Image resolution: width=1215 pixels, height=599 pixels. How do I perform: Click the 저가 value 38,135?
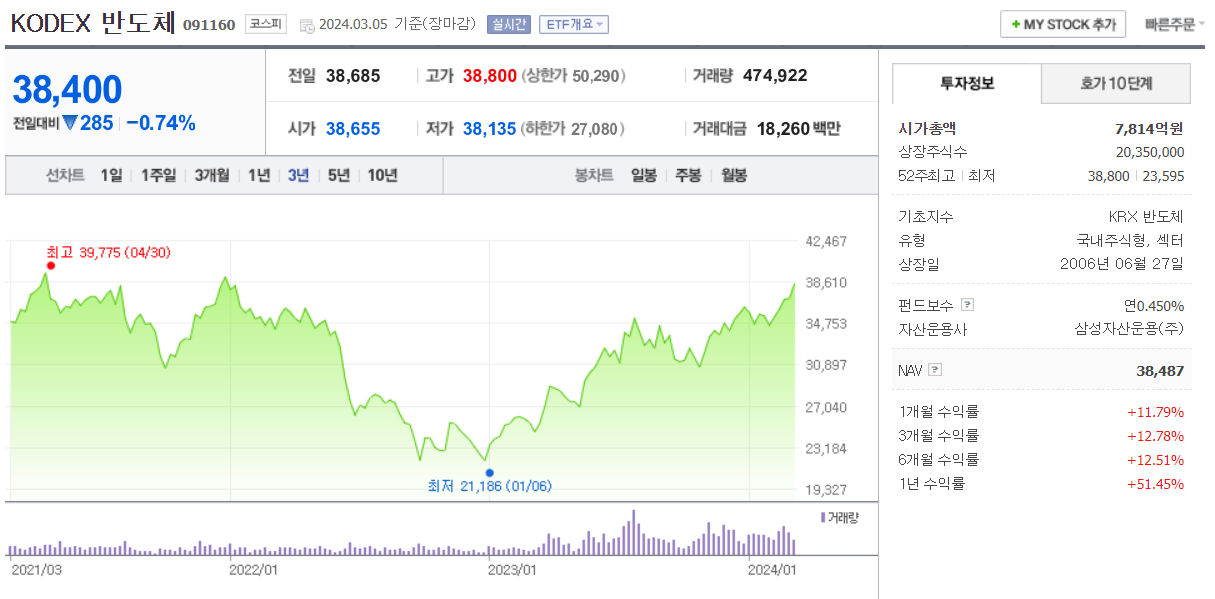[490, 129]
